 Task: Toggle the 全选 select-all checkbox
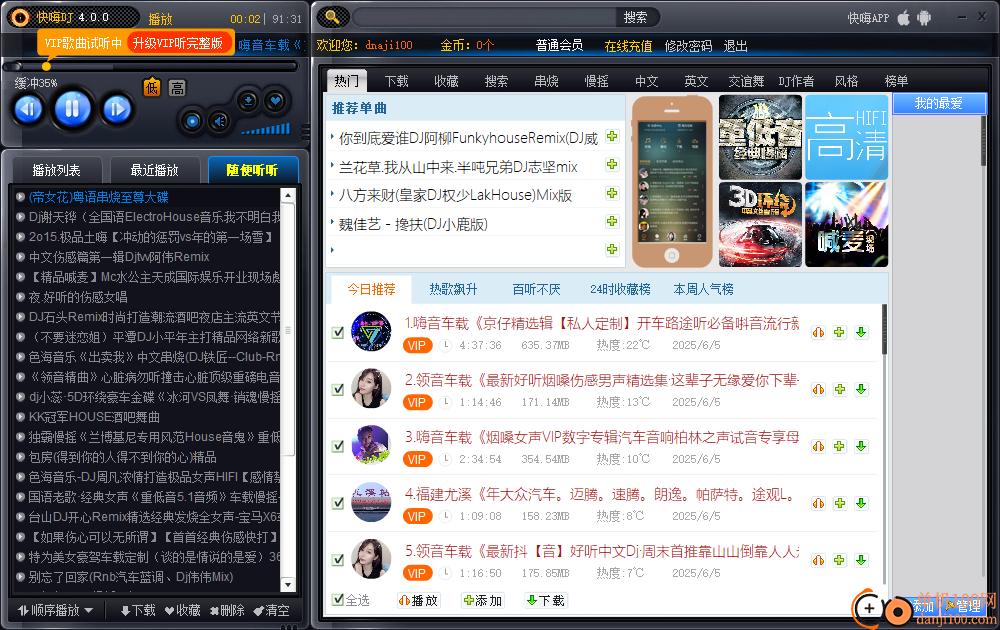[338, 599]
